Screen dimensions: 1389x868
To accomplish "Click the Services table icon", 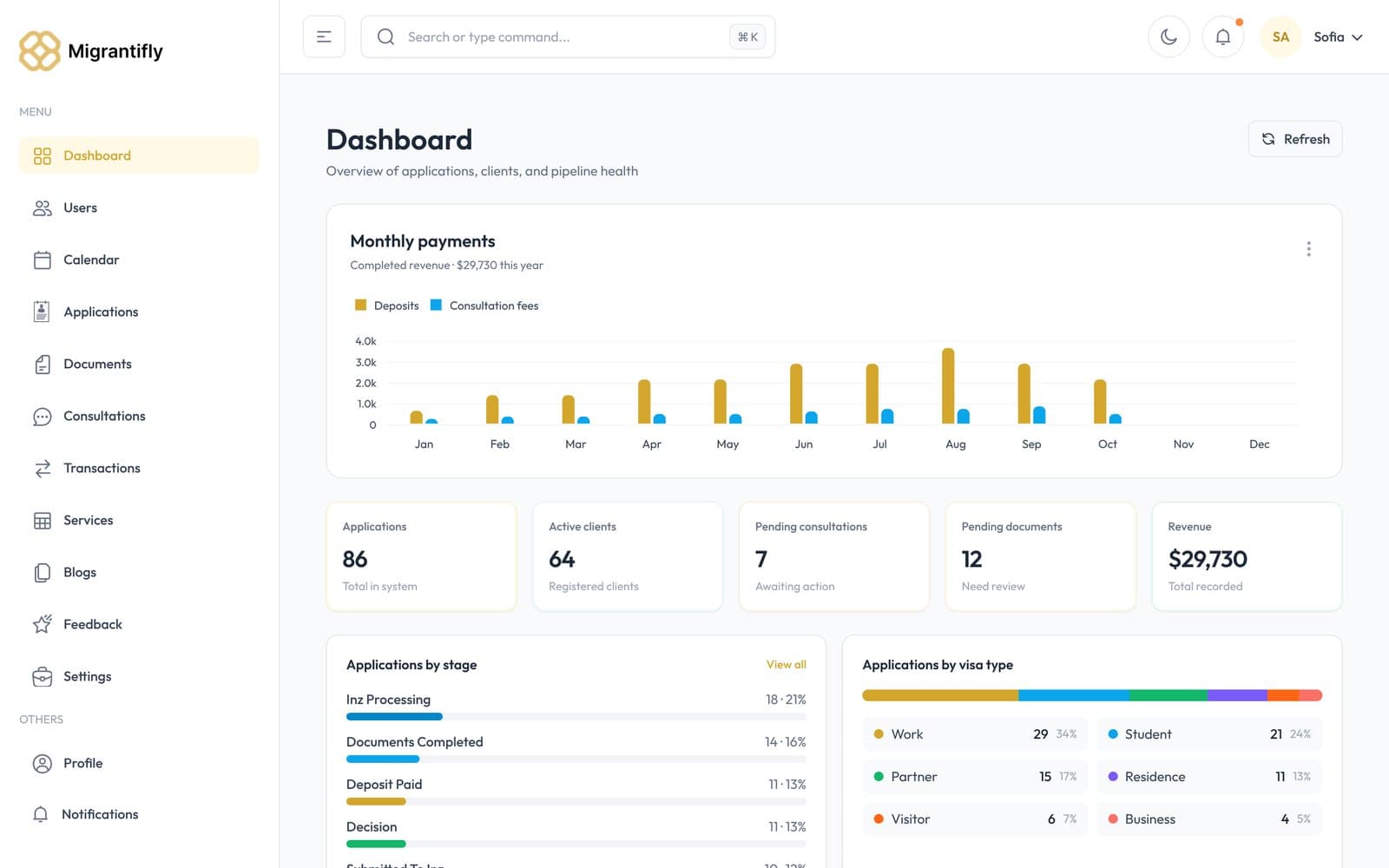I will [42, 521].
